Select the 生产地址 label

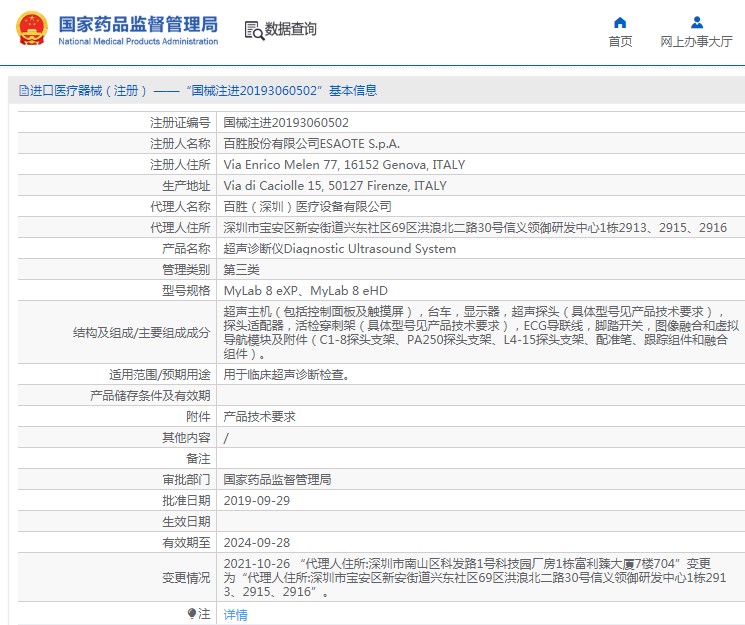click(x=186, y=185)
